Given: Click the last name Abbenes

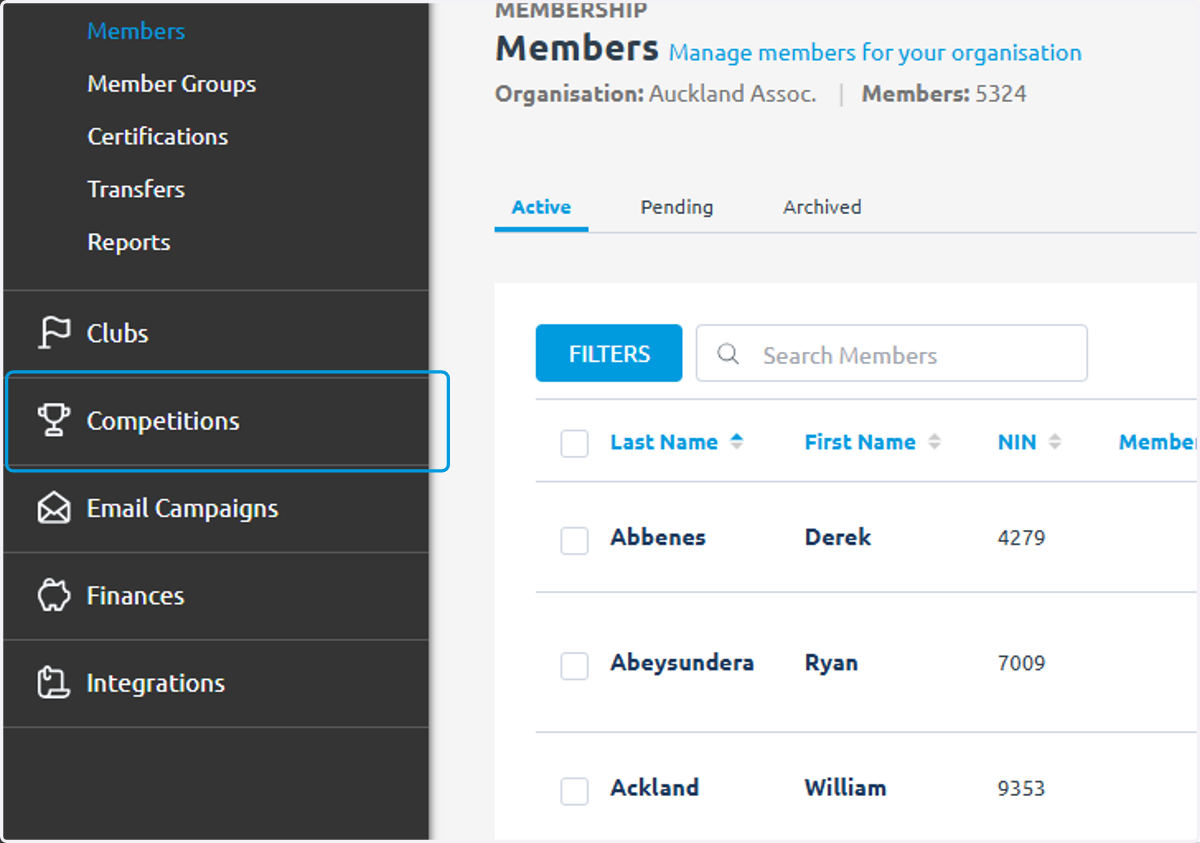Looking at the screenshot, I should tap(658, 537).
